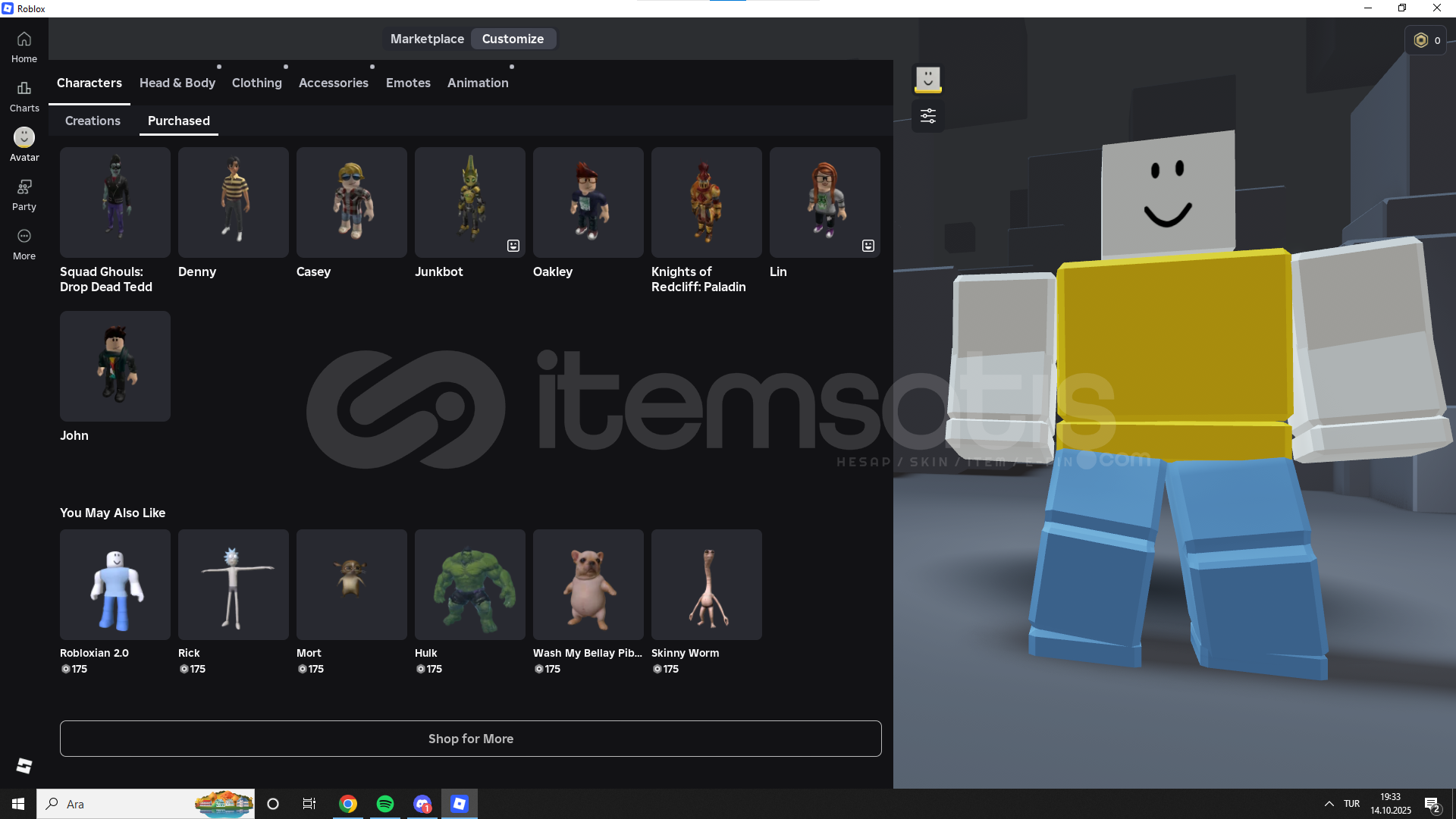Viewport: 1456px width, 819px height.
Task: Click the avatar head preview icon
Action: pos(928,80)
